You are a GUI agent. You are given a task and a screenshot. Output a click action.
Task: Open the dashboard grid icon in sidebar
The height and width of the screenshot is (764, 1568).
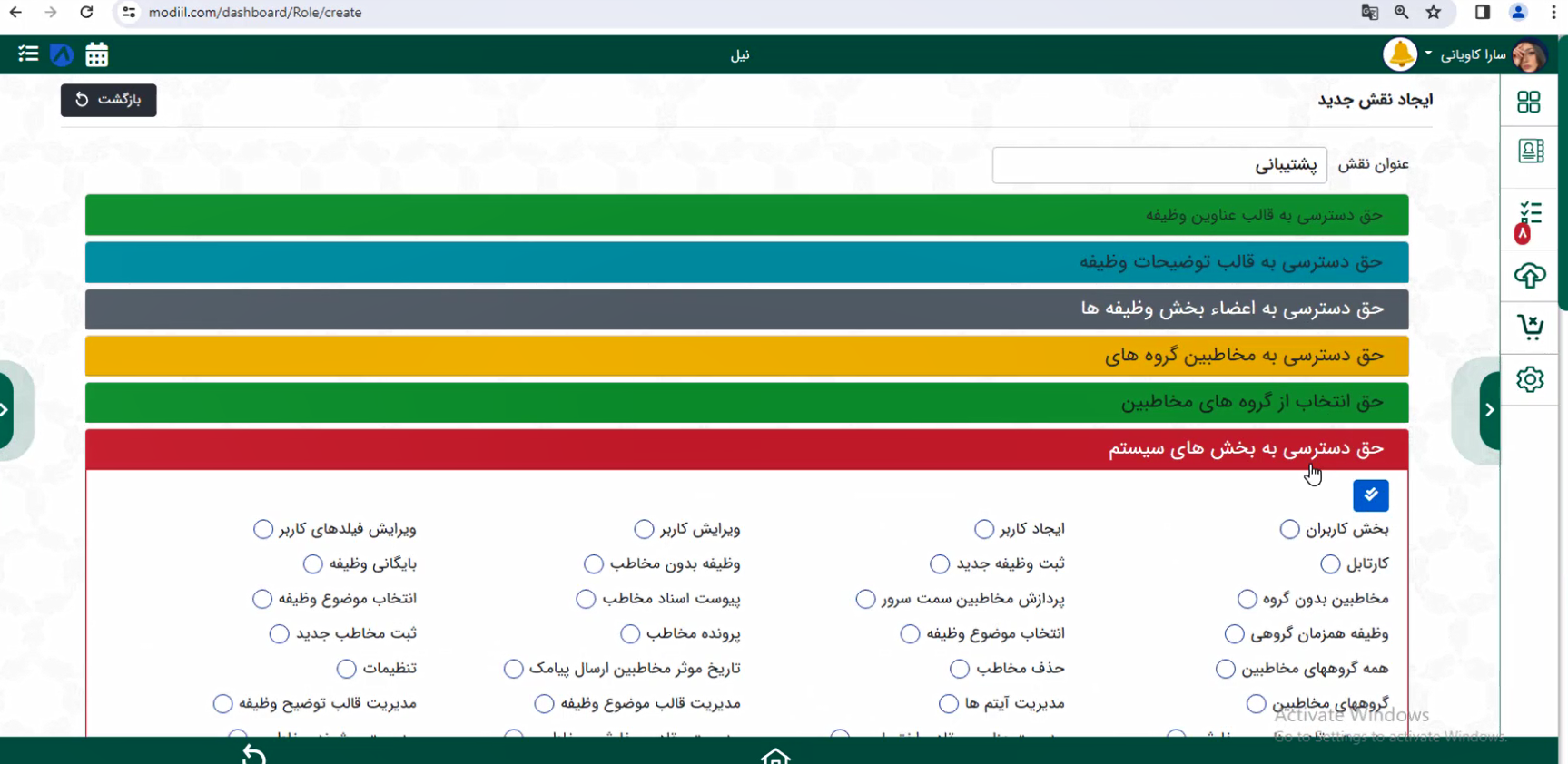point(1529,102)
